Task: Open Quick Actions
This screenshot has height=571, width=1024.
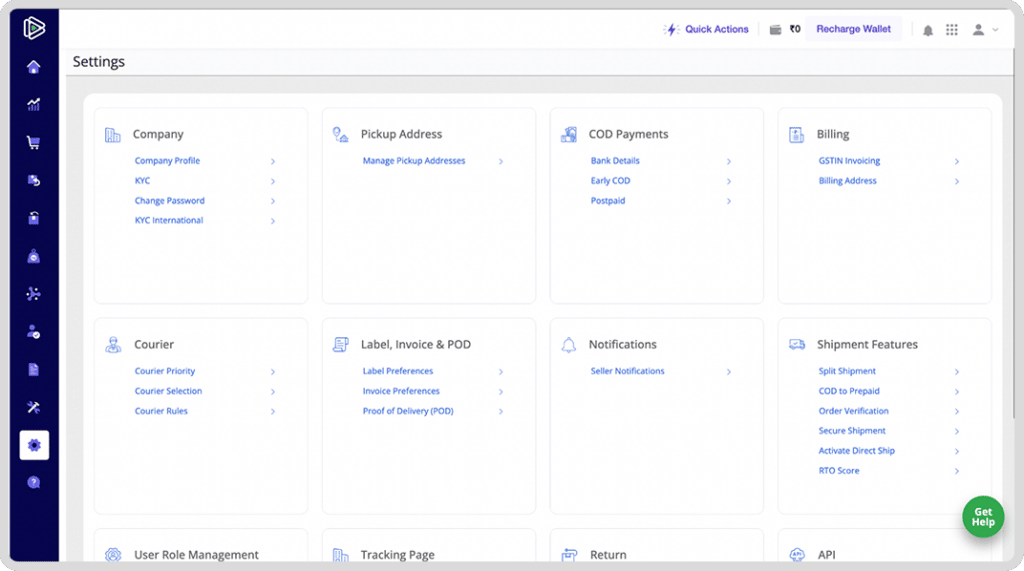Action: point(706,29)
